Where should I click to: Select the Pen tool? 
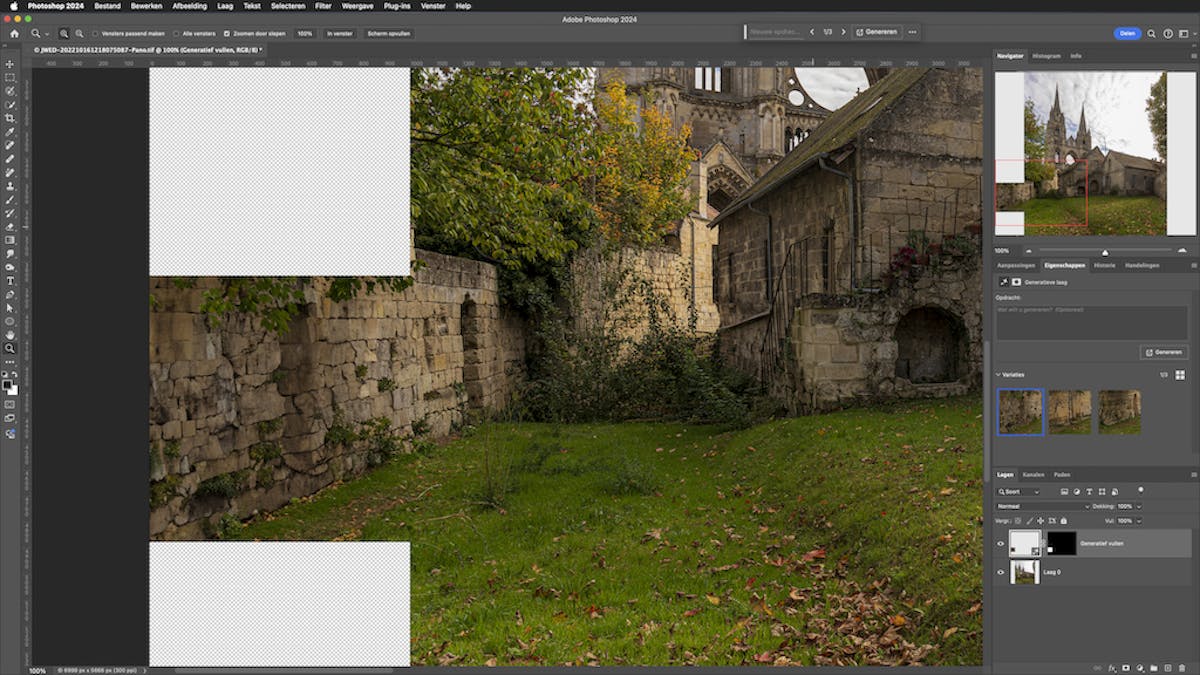click(10, 294)
